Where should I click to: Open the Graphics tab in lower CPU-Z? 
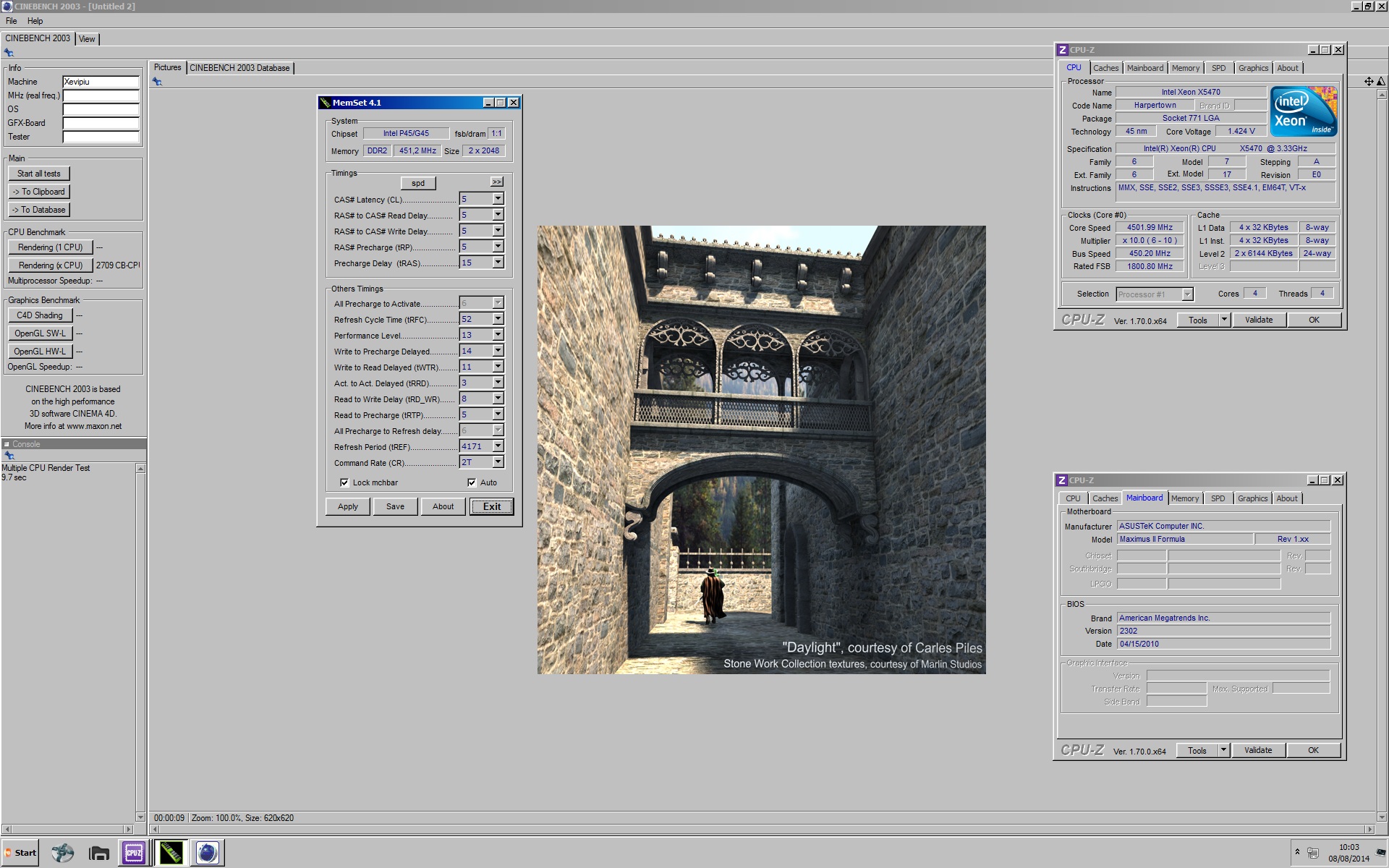[1252, 498]
